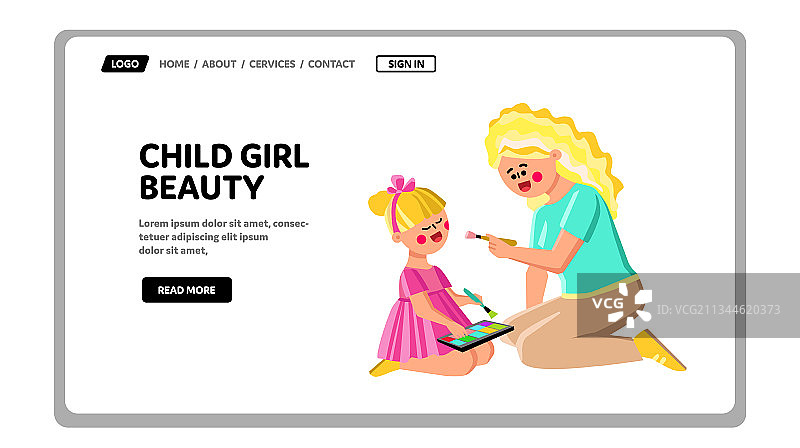This screenshot has width=800, height=448.
Task: Click the Child Girl Beauty headline
Action: [x=224, y=171]
